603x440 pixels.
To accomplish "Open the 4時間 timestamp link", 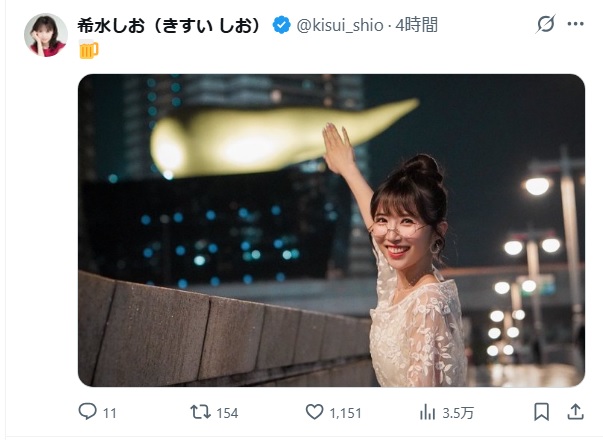I will [416, 25].
